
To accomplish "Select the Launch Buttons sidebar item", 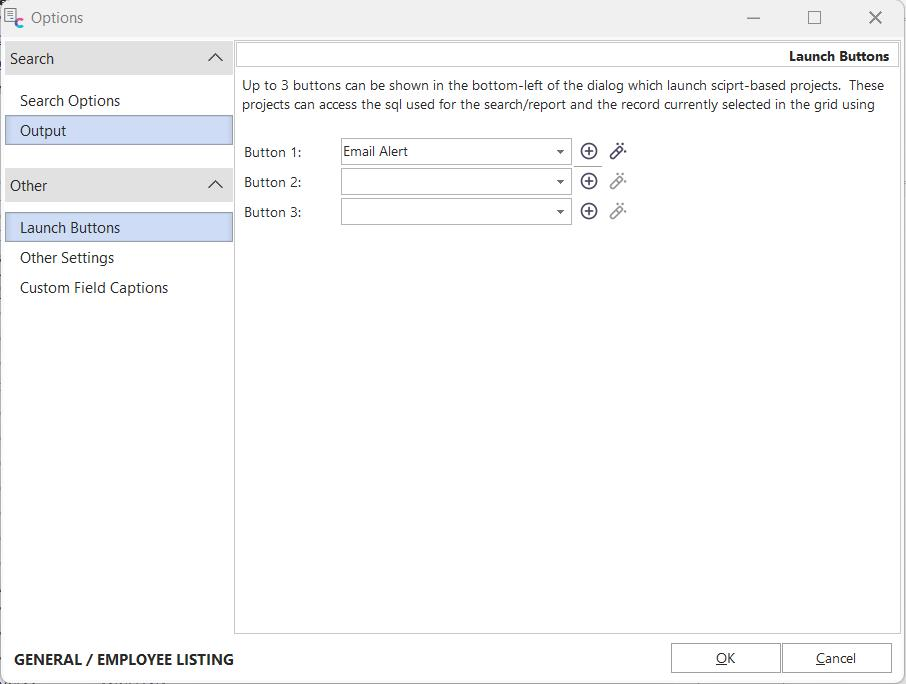I will click(70, 228).
